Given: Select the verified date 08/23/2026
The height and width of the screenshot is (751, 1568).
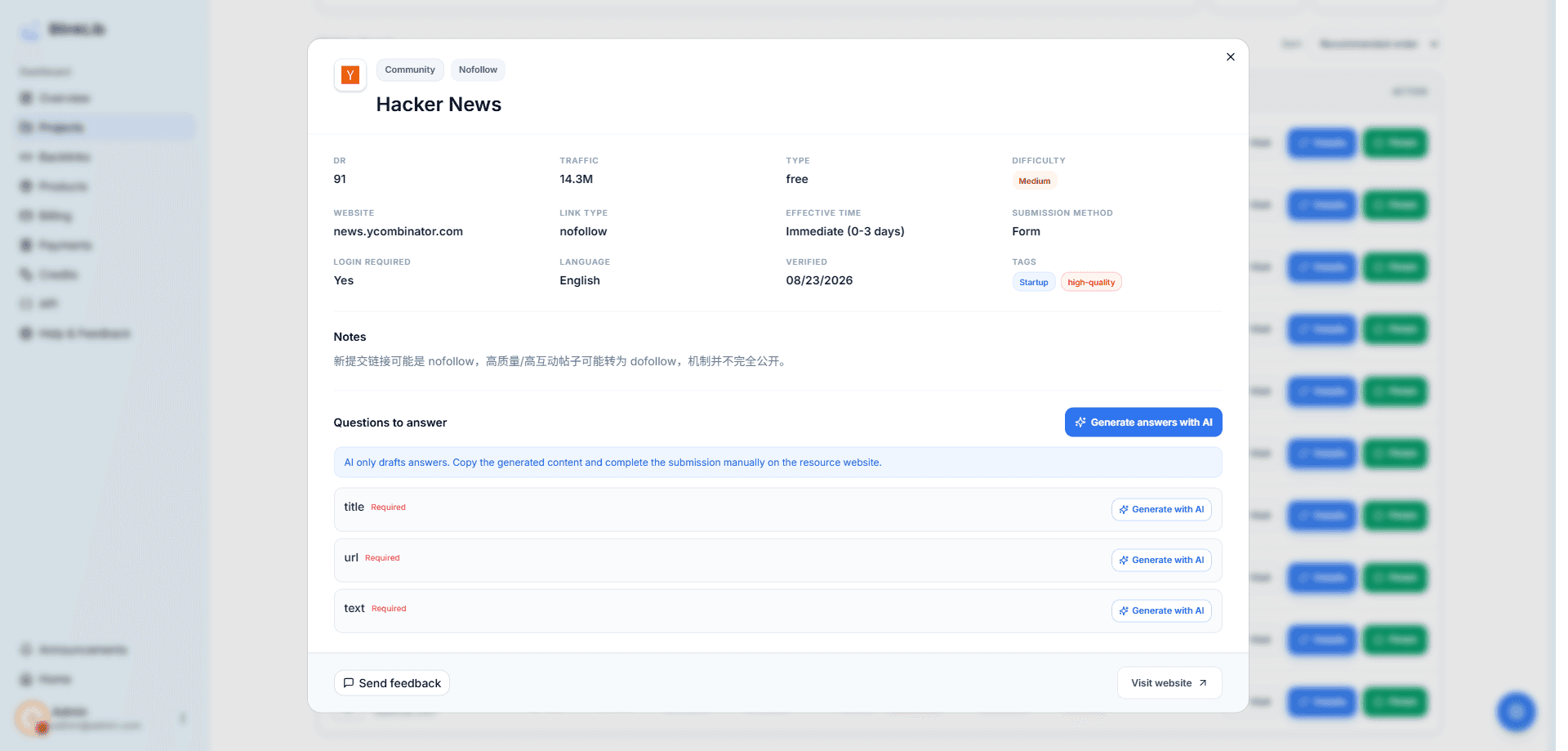Looking at the screenshot, I should [819, 281].
